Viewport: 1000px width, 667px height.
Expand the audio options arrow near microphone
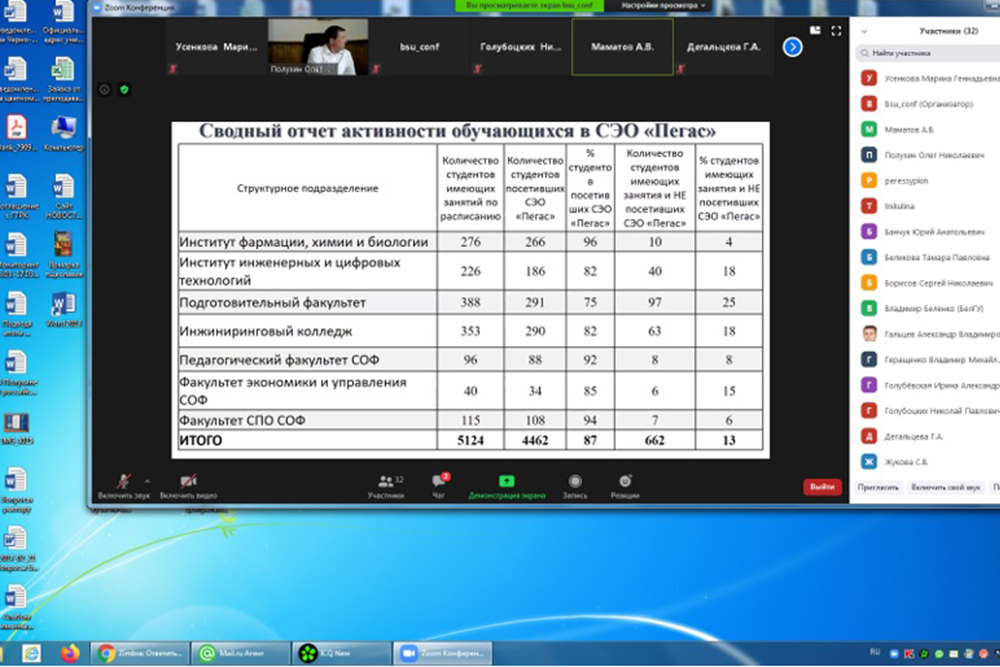[147, 480]
